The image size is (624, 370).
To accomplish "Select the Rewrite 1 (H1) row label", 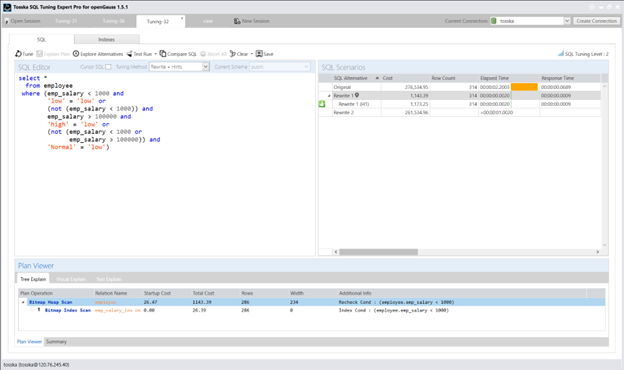I will 354,104.
